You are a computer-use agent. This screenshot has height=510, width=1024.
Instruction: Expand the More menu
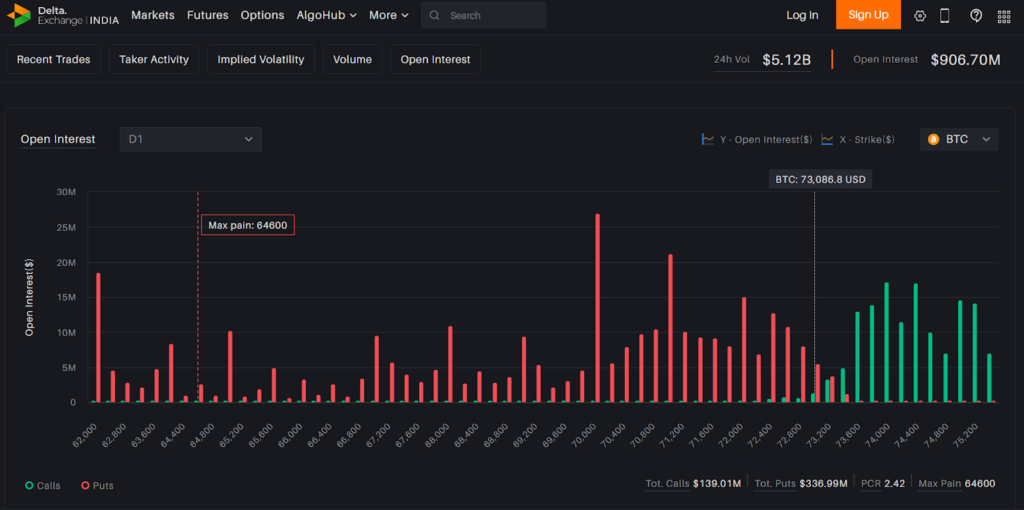point(388,15)
